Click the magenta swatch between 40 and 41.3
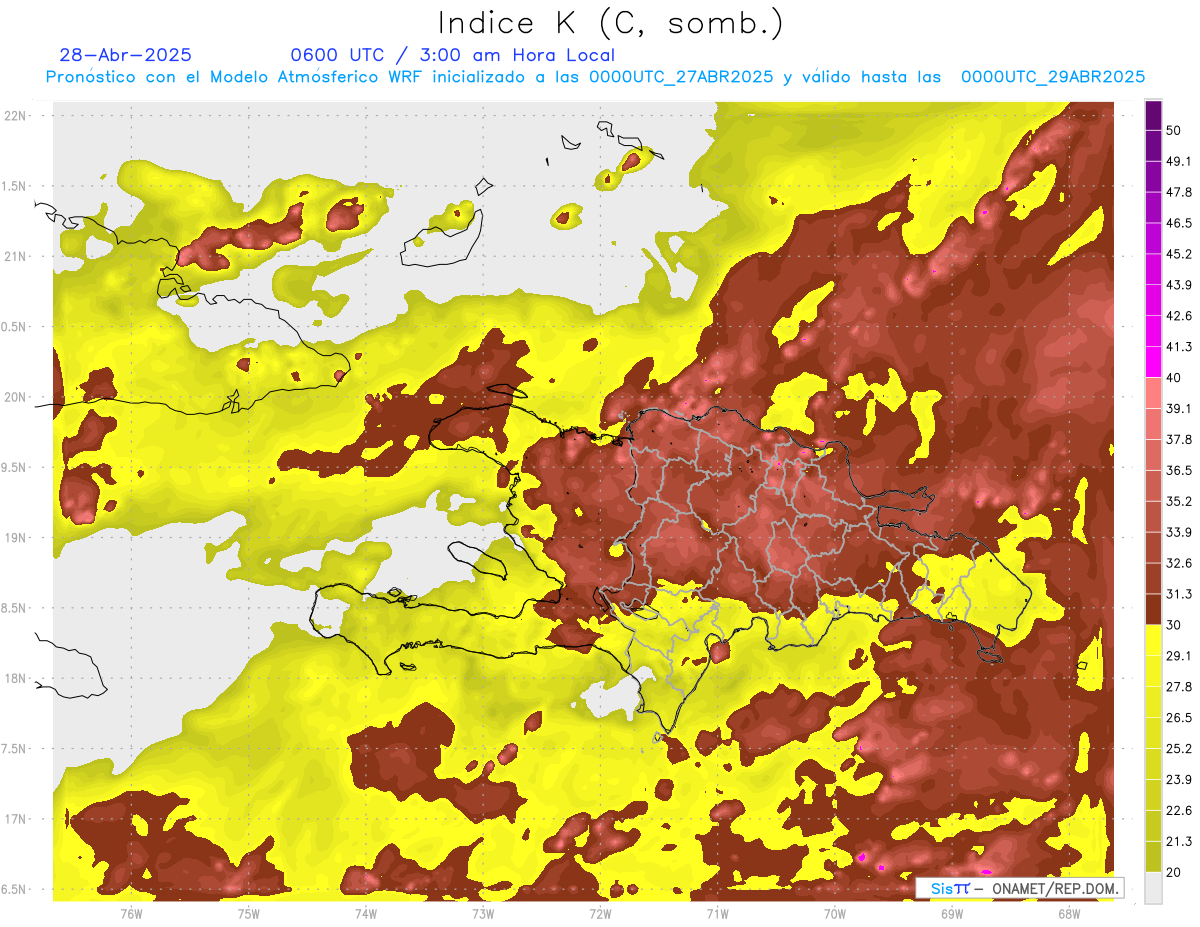This screenshot has height=927, width=1200. (1153, 362)
